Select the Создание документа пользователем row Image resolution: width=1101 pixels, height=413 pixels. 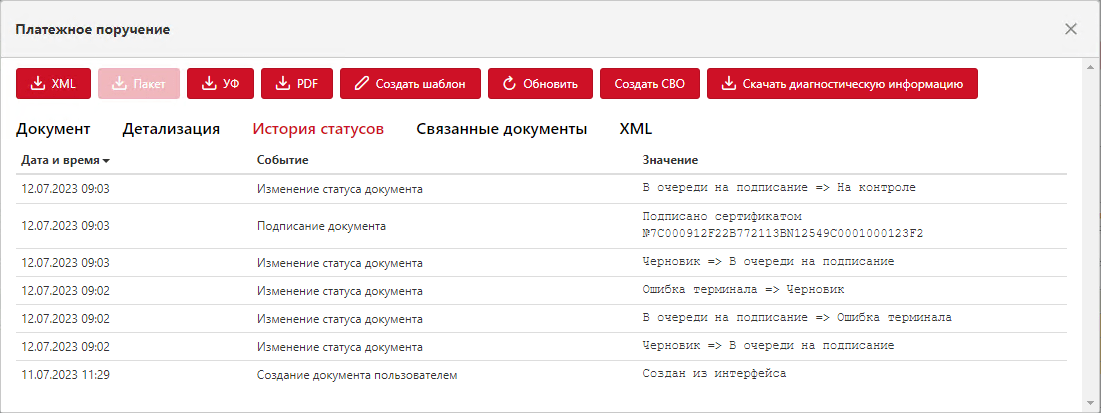[x=541, y=375]
